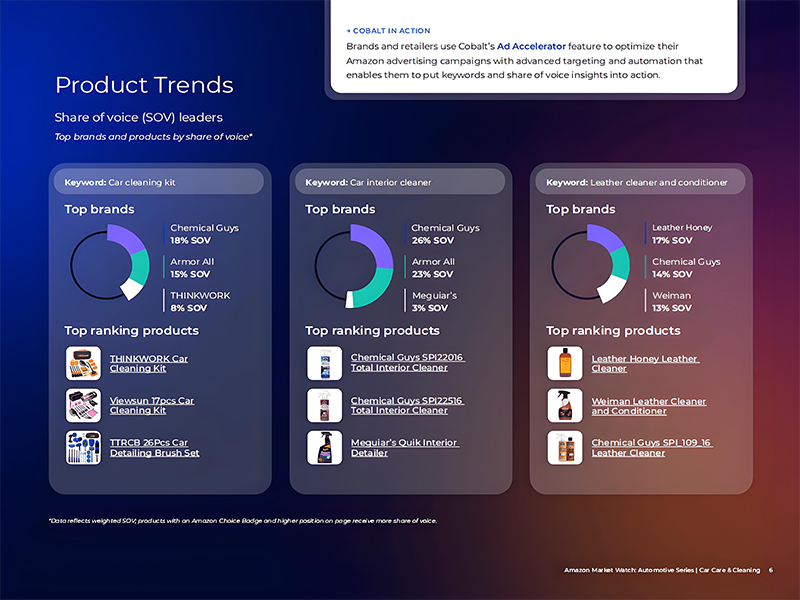This screenshot has height=600, width=800.
Task: Open the THINKWORK Car Cleaning Kit link
Action: (148, 363)
